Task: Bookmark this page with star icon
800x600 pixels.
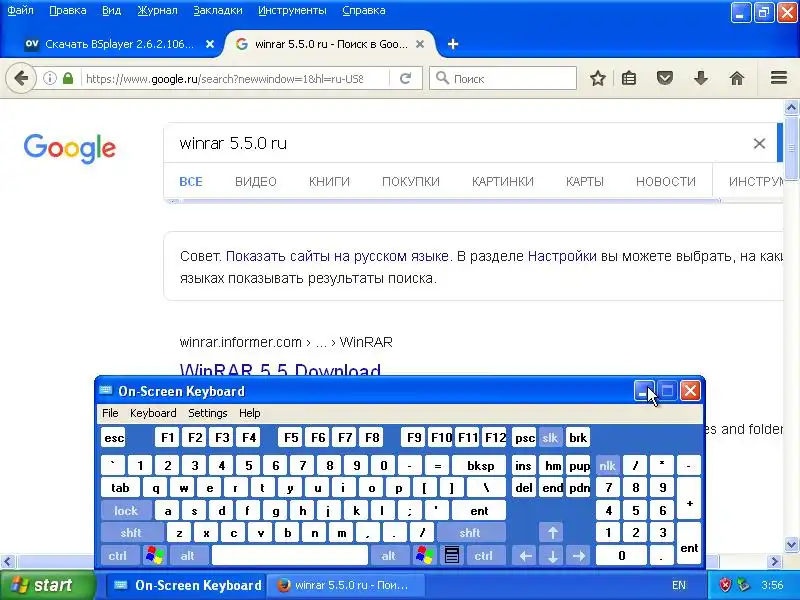Action: 597,79
